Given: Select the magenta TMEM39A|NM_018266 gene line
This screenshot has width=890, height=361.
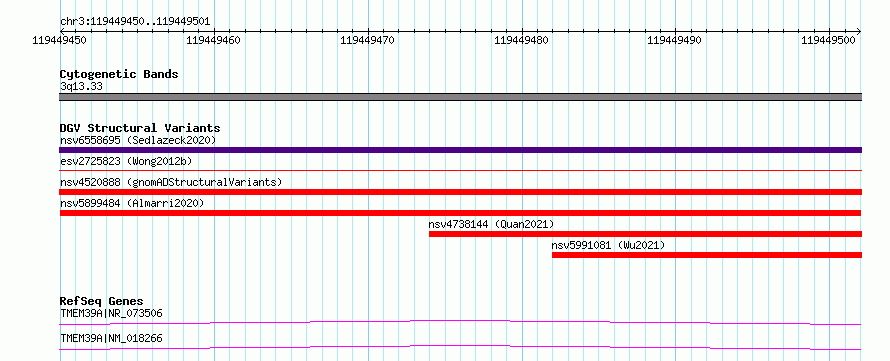Looking at the screenshot, I should pos(460,347).
